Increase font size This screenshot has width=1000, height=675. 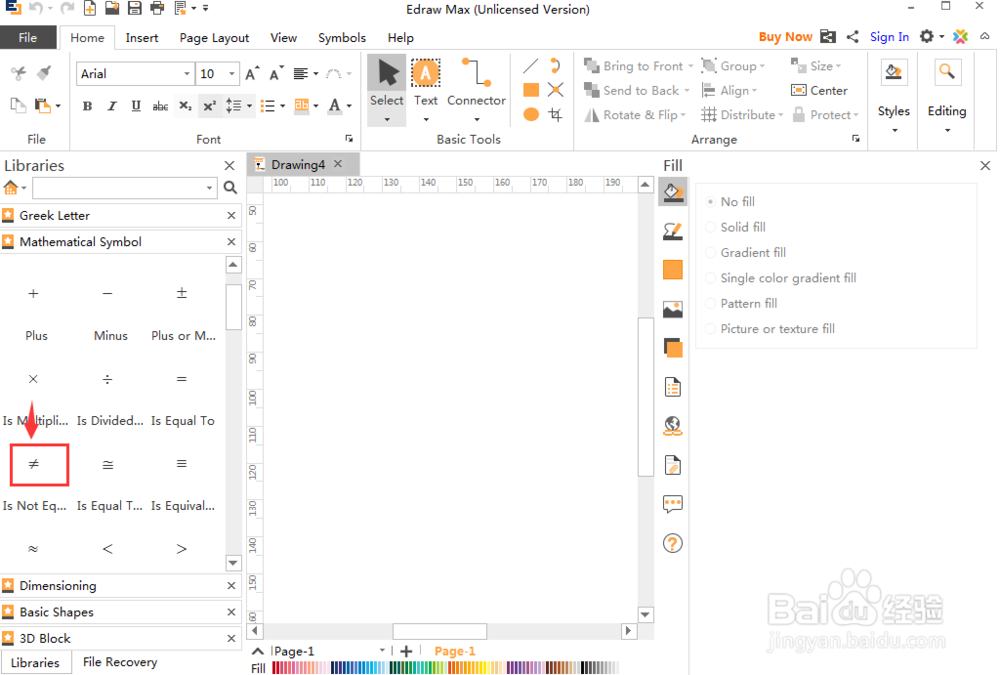point(253,74)
